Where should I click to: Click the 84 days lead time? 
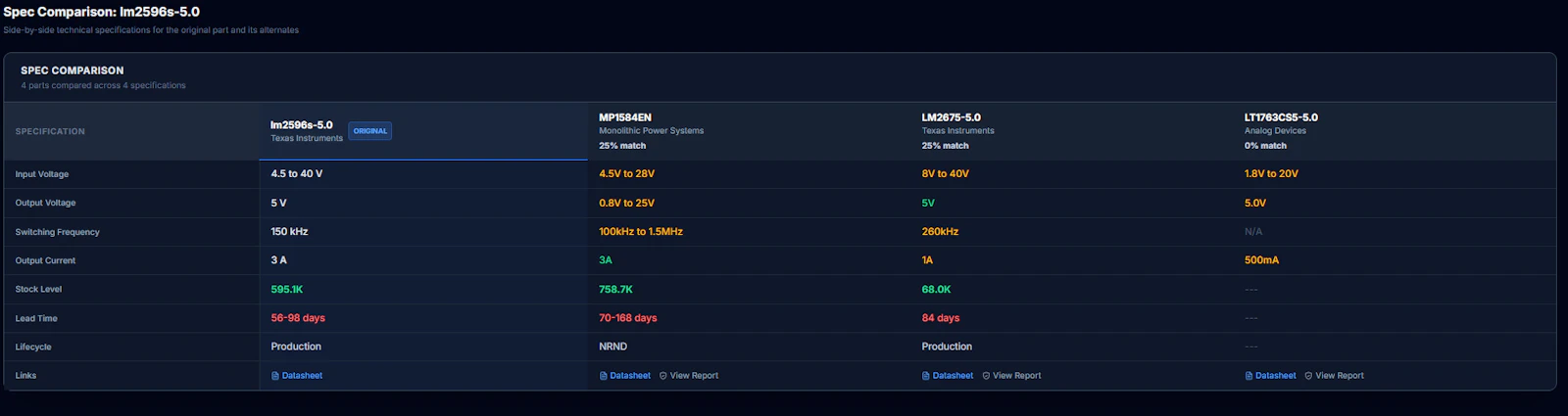click(x=941, y=318)
